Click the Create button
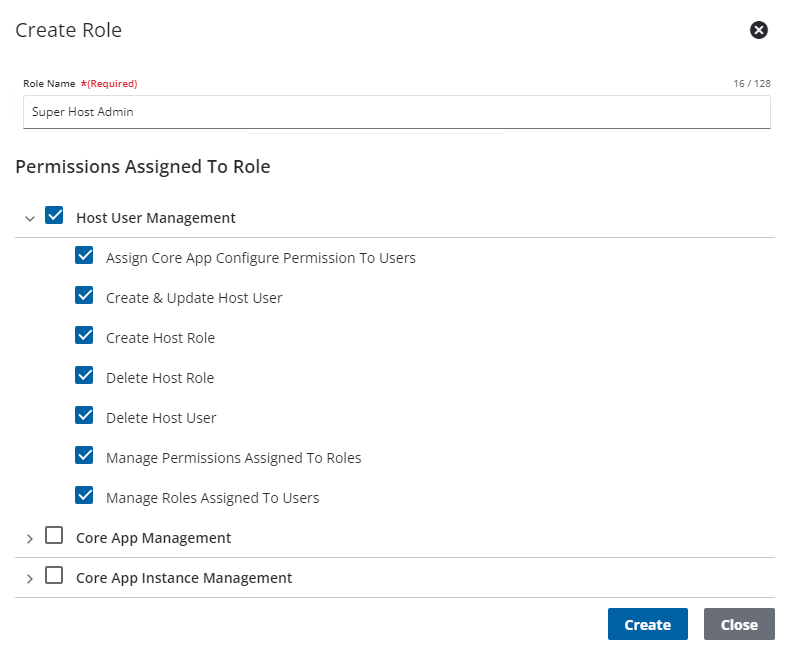The height and width of the screenshot is (660, 792). (x=647, y=624)
